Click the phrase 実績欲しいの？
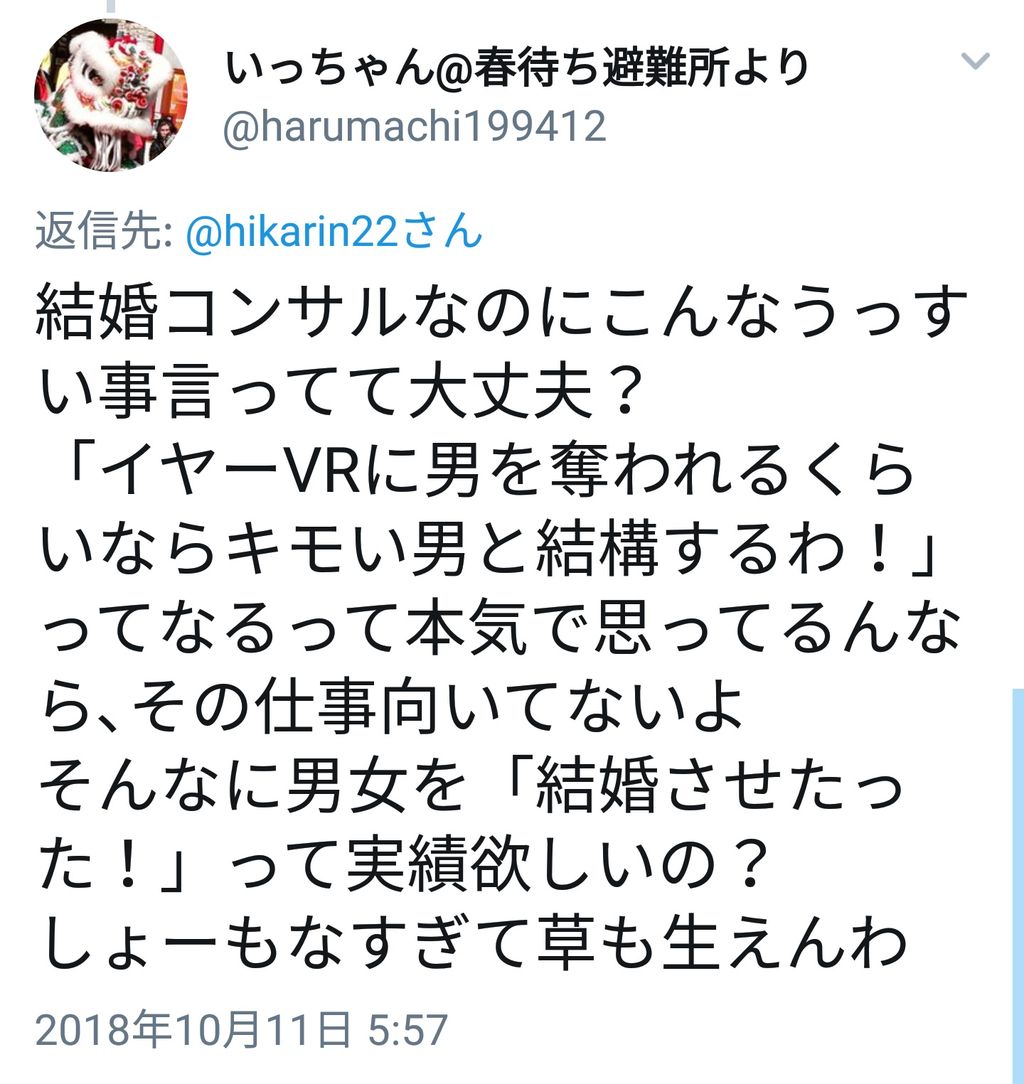This screenshot has width=1024, height=1084. pos(558,864)
